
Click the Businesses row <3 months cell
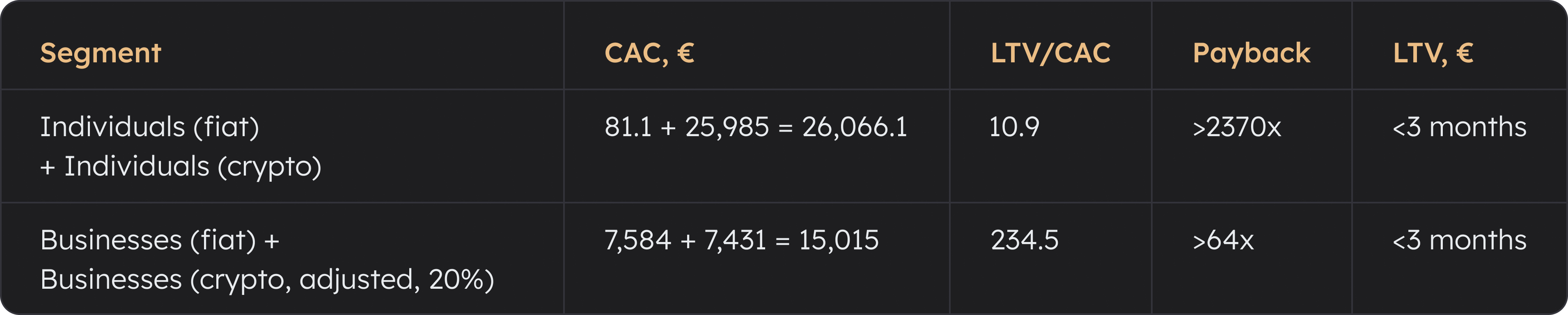[x=1459, y=240]
